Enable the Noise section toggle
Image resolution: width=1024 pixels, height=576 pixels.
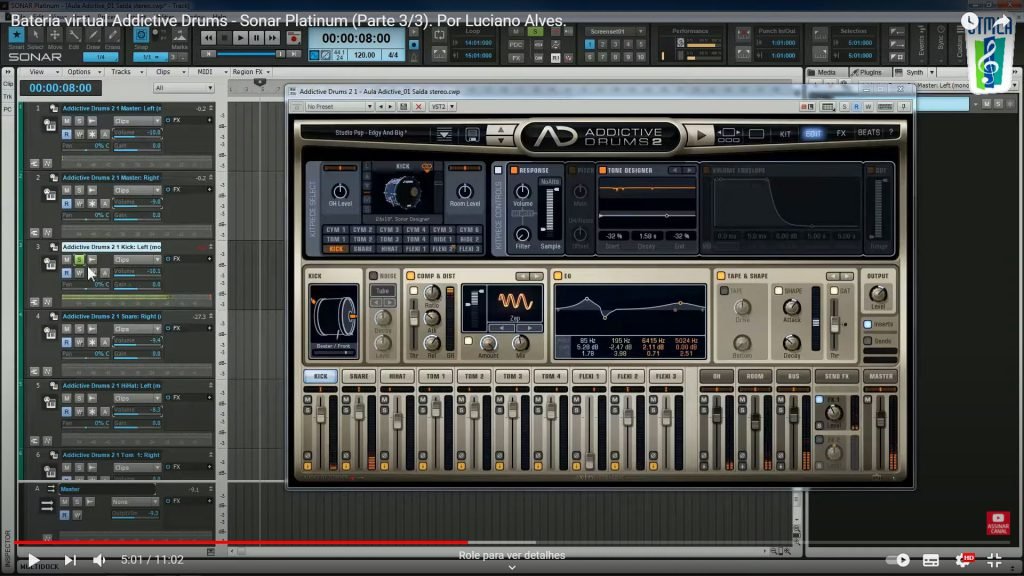[374, 276]
